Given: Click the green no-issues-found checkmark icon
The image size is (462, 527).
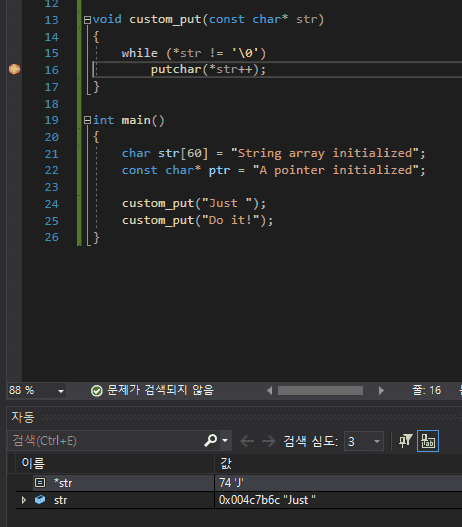Looking at the screenshot, I should [x=96, y=391].
